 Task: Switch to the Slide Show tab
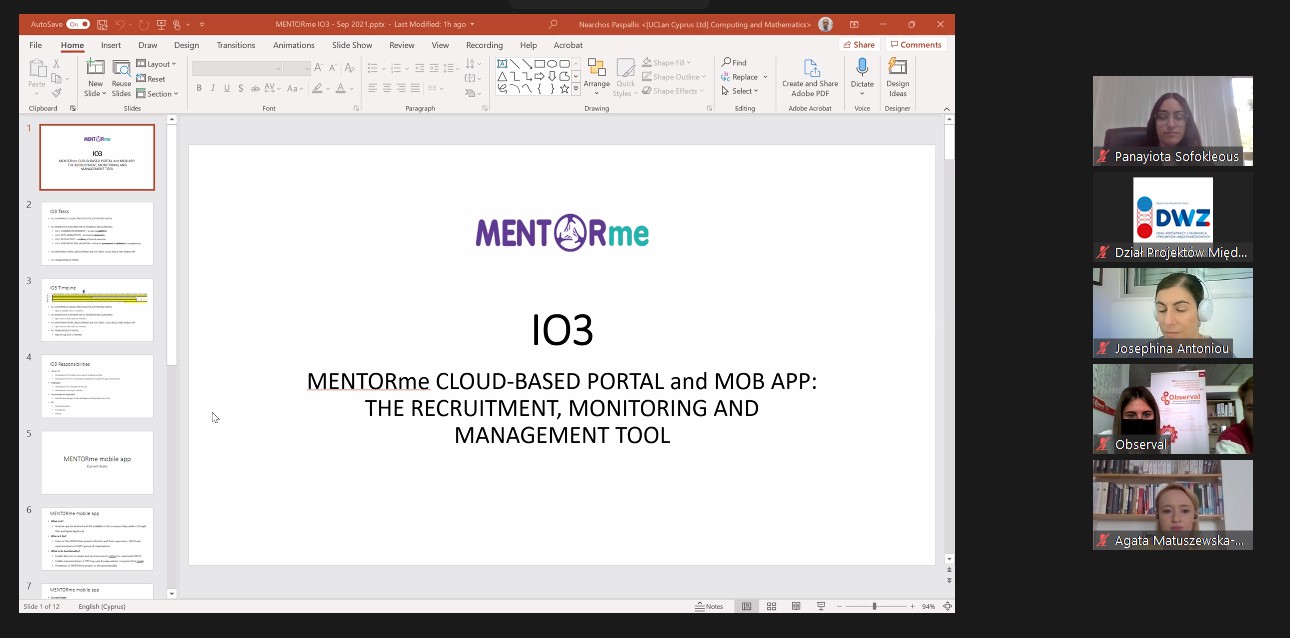(352, 45)
